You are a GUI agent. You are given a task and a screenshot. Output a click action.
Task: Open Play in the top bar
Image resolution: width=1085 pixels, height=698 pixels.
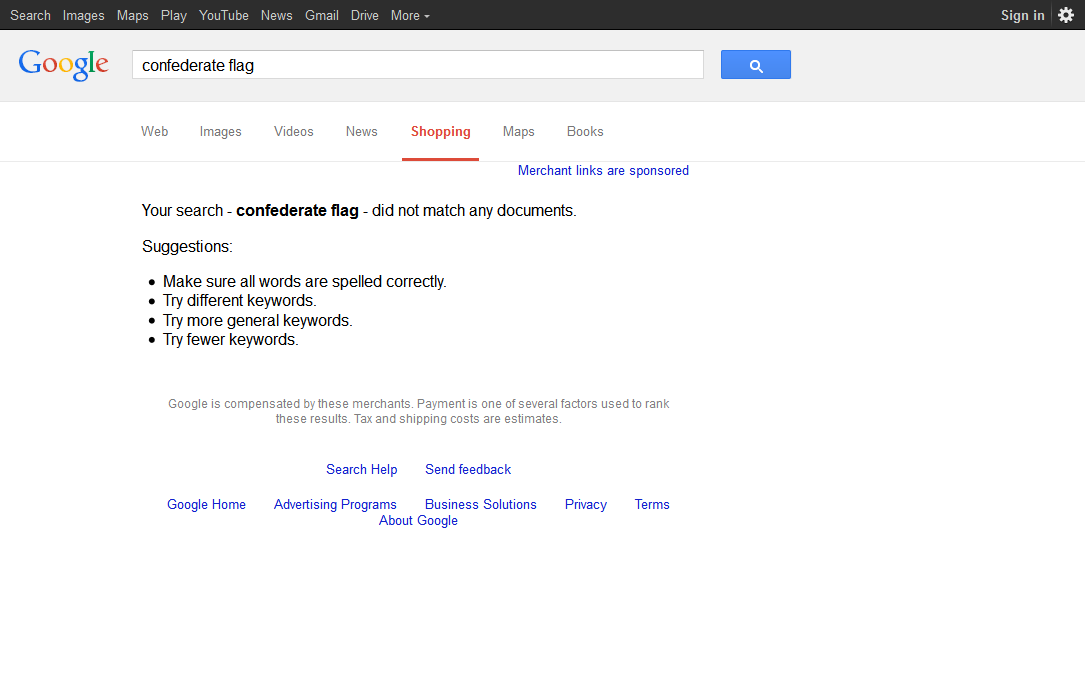coord(174,15)
